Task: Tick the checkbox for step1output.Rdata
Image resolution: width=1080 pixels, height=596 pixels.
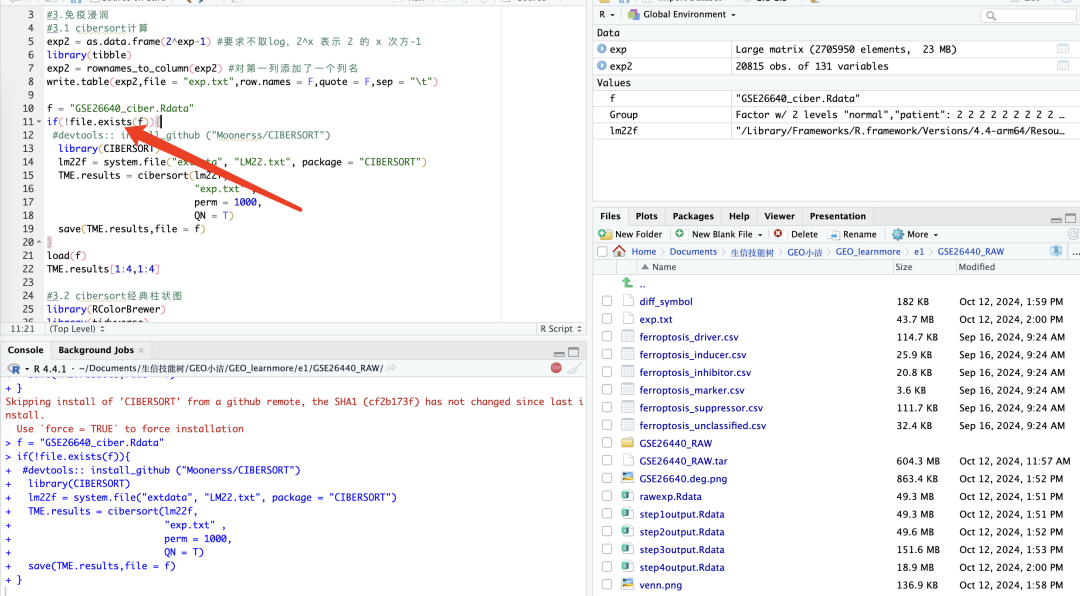Action: tap(607, 514)
